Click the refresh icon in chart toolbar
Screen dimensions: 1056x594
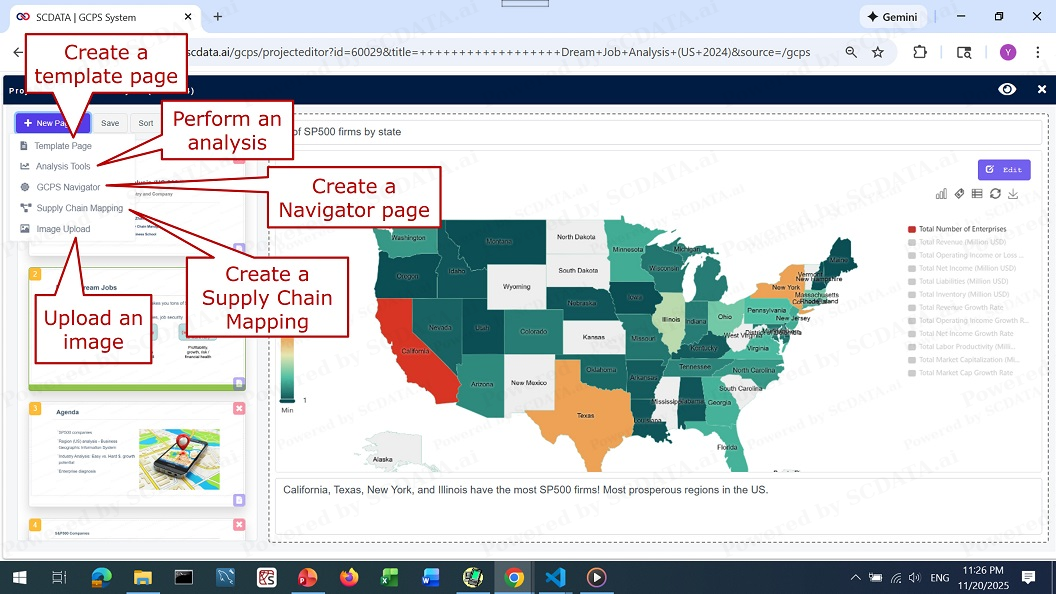point(995,194)
